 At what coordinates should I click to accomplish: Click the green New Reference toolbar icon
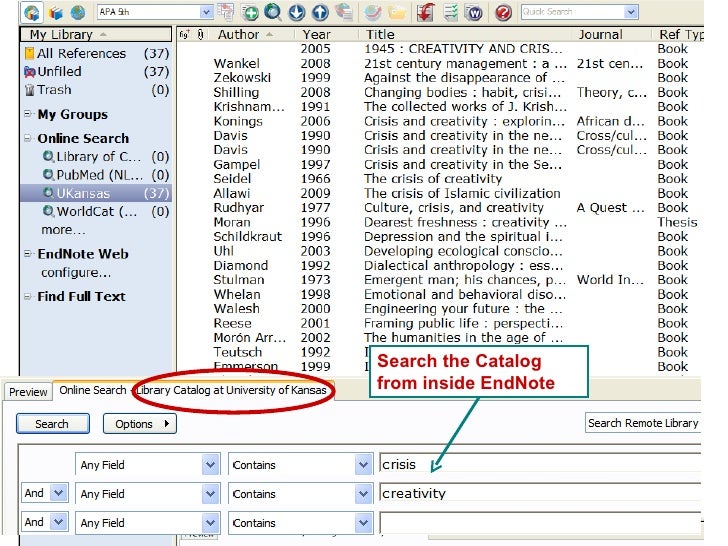(250, 13)
